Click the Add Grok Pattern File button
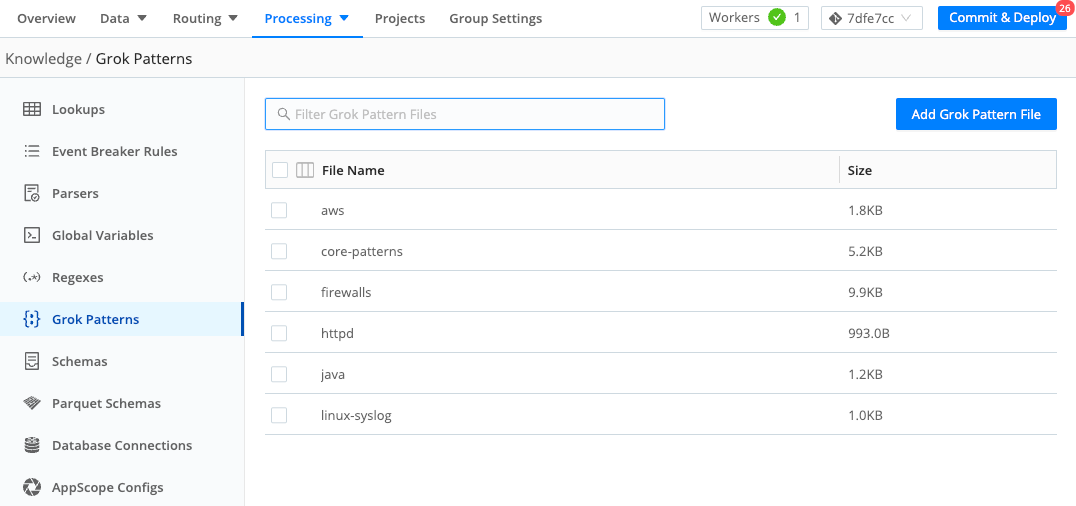 pos(976,114)
